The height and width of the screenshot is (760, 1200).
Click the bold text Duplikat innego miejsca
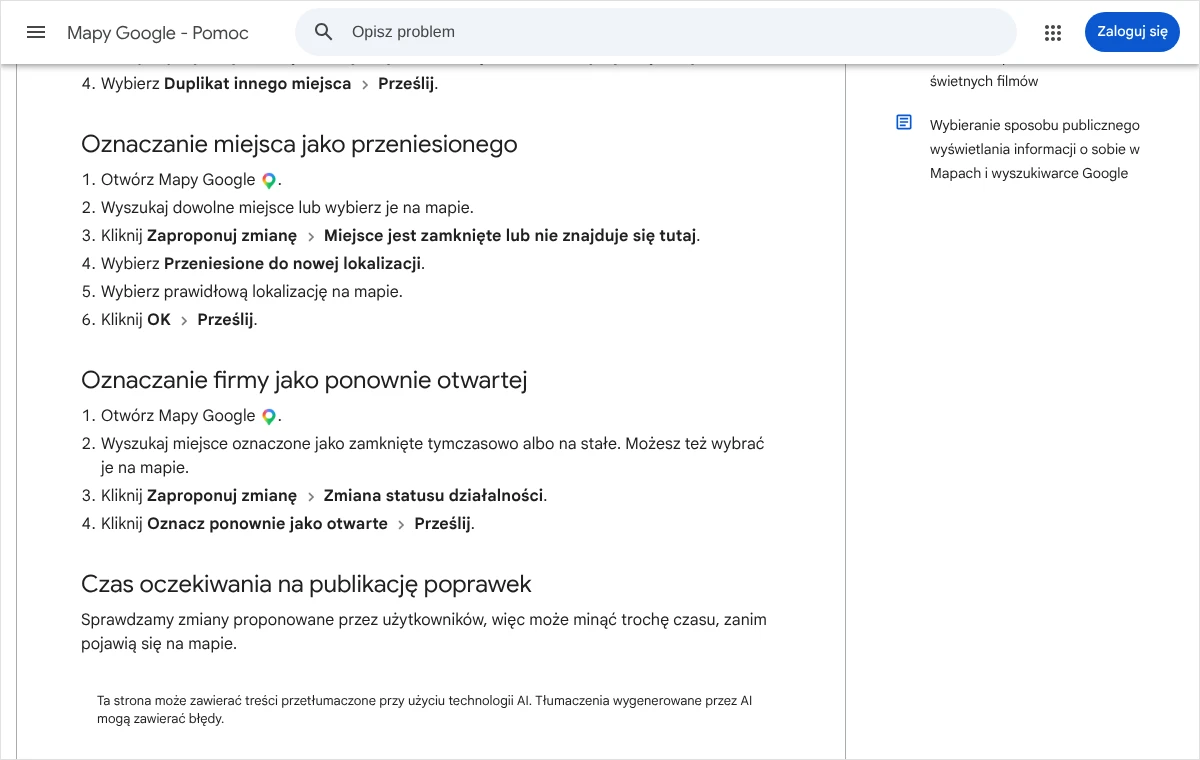point(258,84)
